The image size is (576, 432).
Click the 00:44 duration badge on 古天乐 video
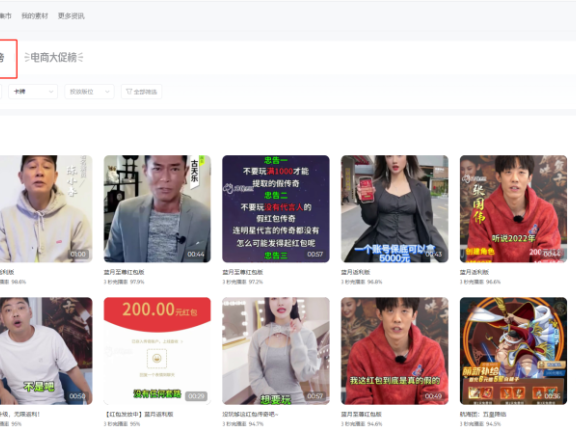pos(195,254)
